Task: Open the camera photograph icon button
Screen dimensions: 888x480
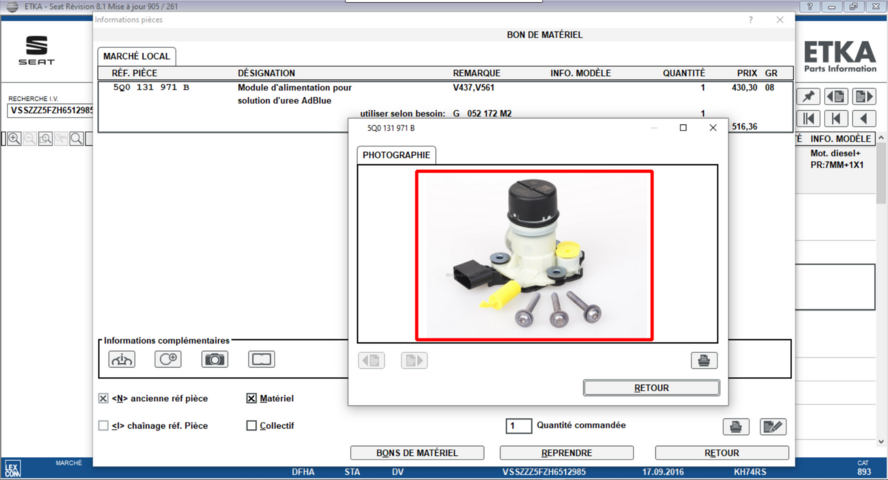Action: click(215, 359)
